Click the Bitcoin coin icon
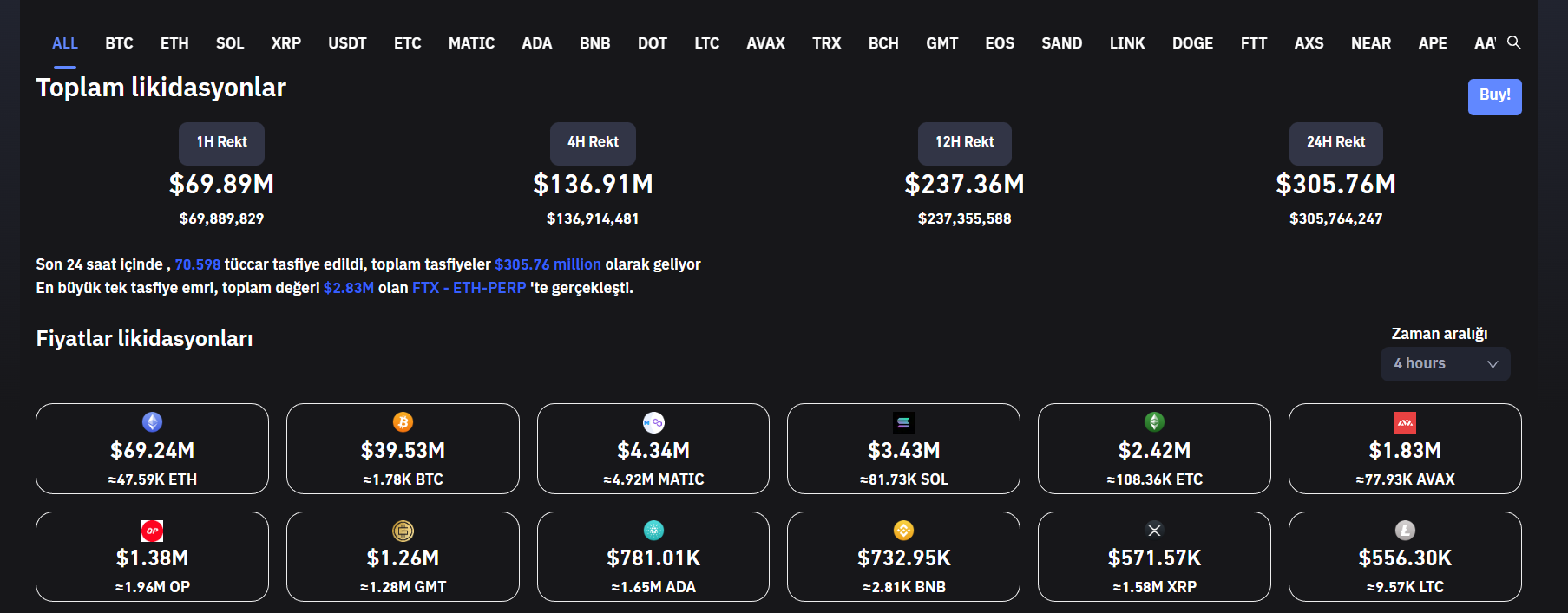1568x613 pixels. 403,422
